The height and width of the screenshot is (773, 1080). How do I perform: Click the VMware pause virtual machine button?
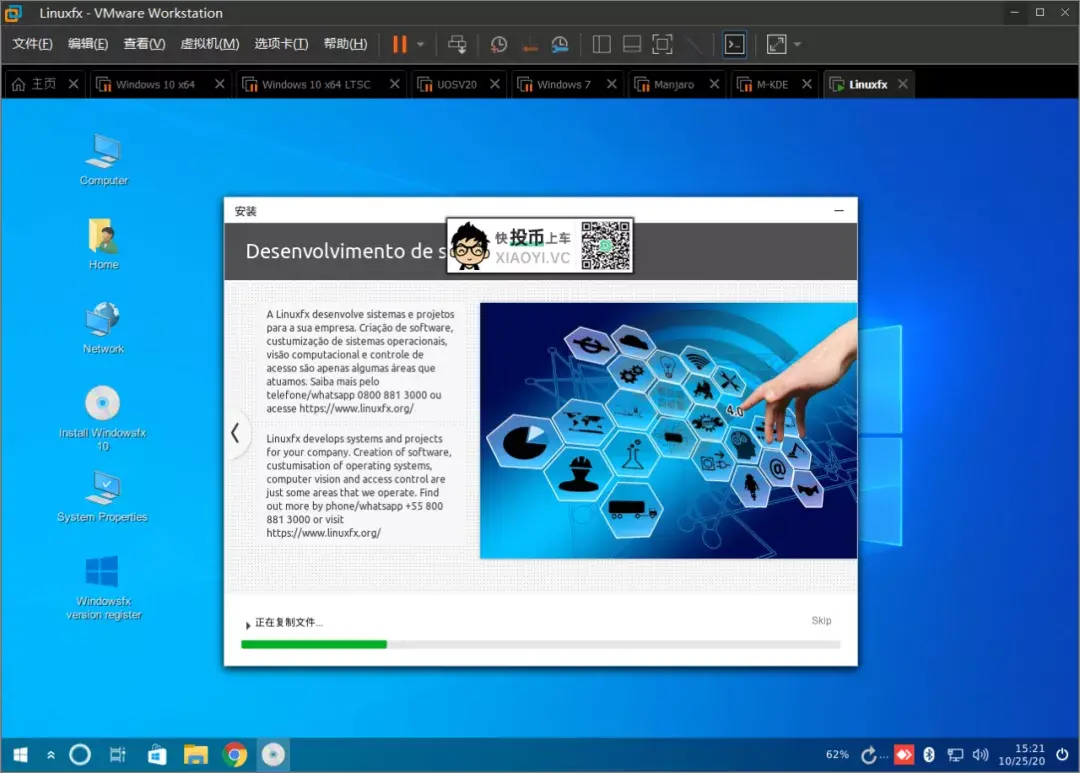point(399,44)
